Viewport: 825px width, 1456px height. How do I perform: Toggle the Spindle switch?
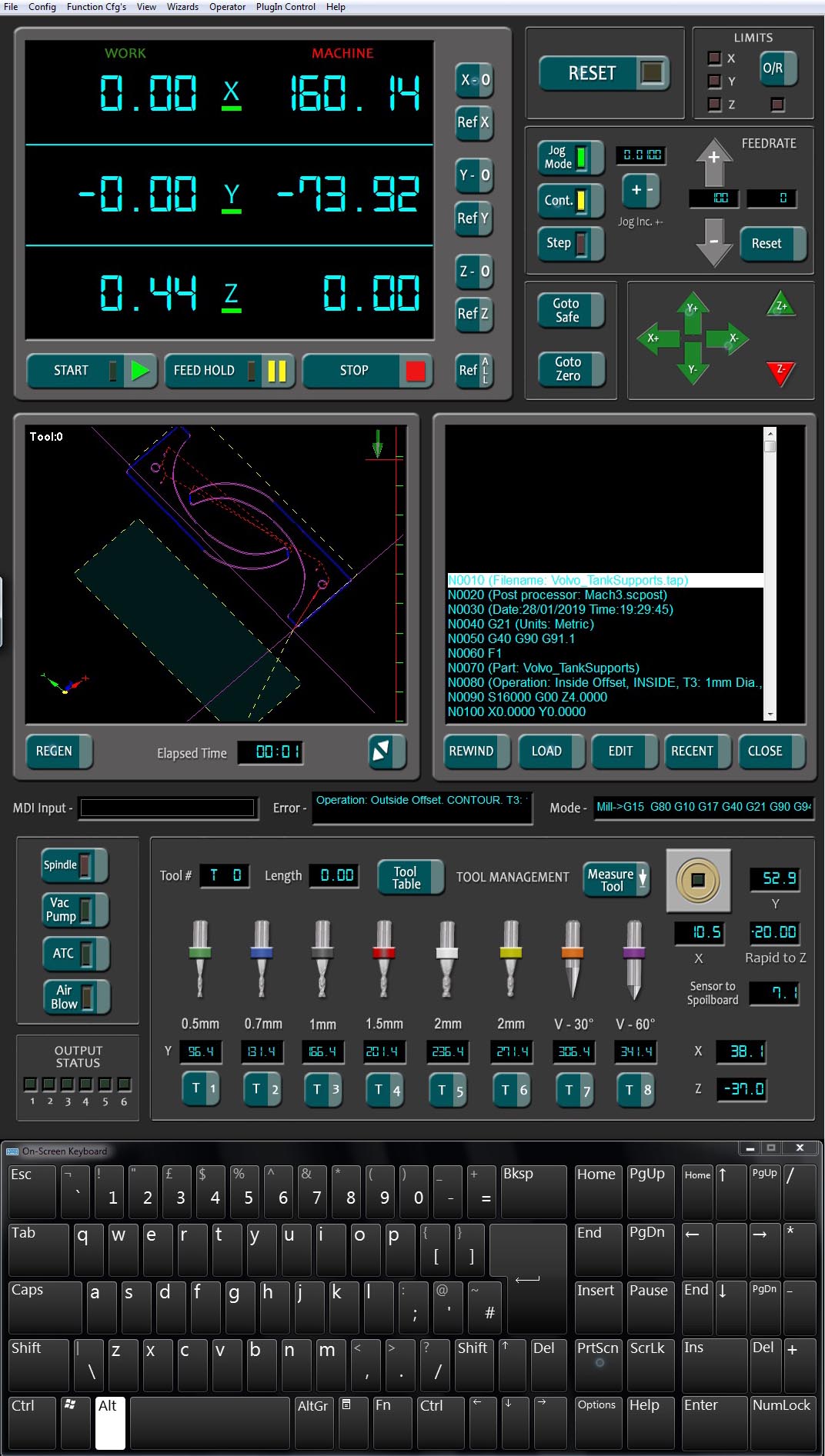tap(74, 865)
